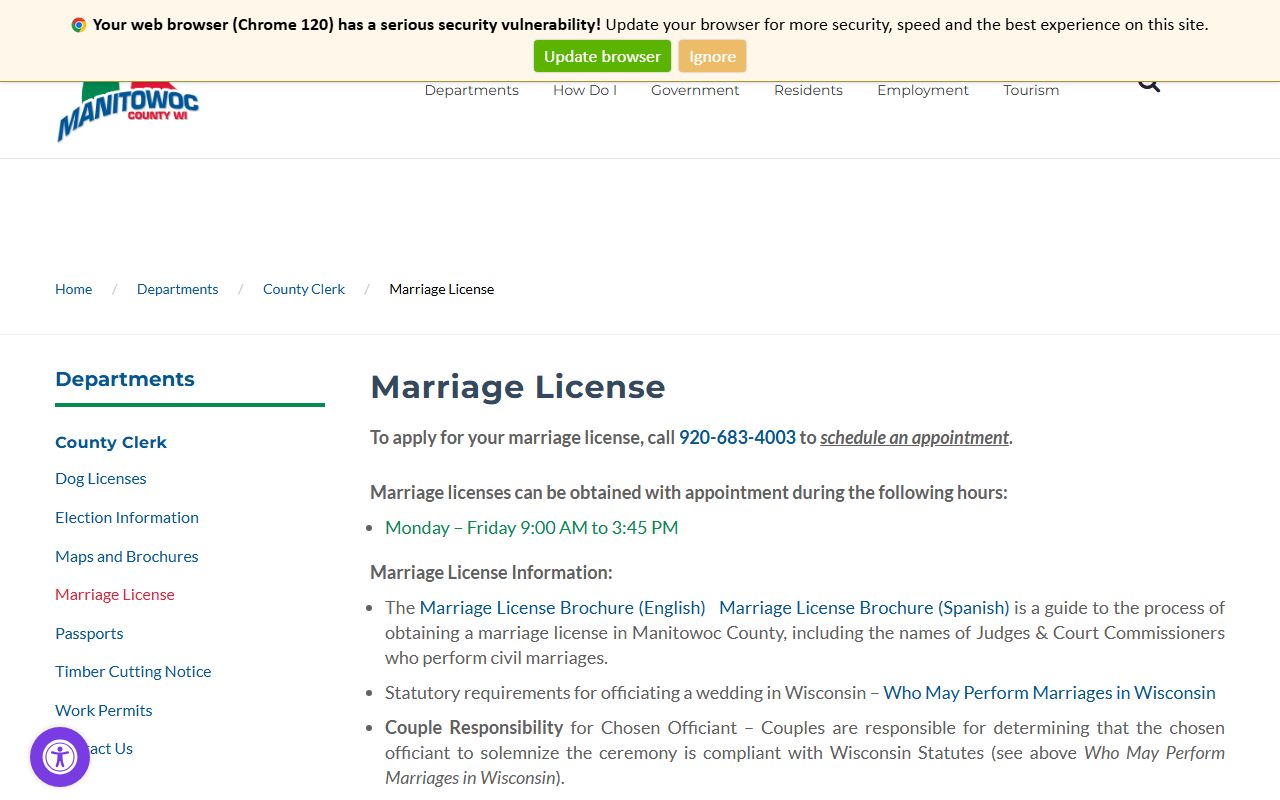Open Work Permits sidebar link
The width and height of the screenshot is (1280, 800).
coord(104,710)
